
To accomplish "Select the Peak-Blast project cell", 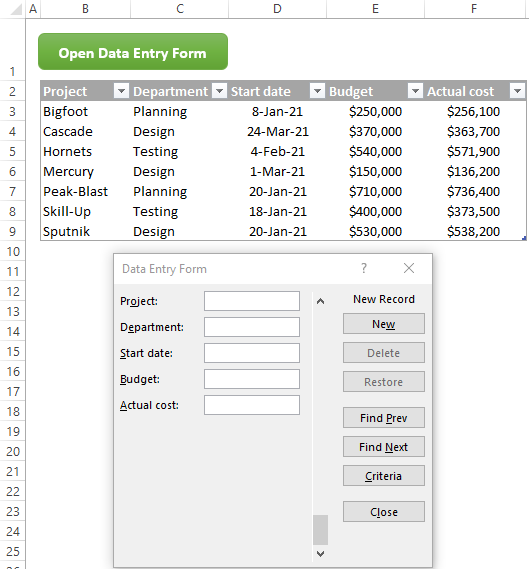I will coord(85,191).
